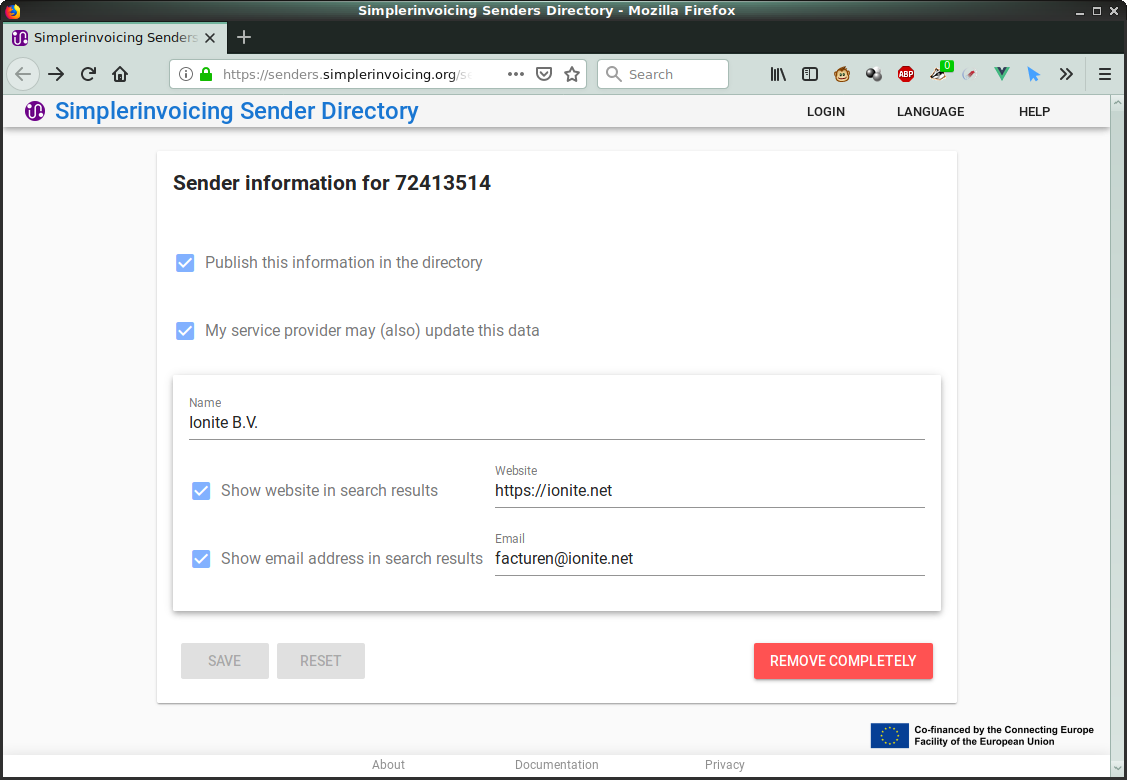Close the Simplerinvoicing Senders tab

[210, 37]
